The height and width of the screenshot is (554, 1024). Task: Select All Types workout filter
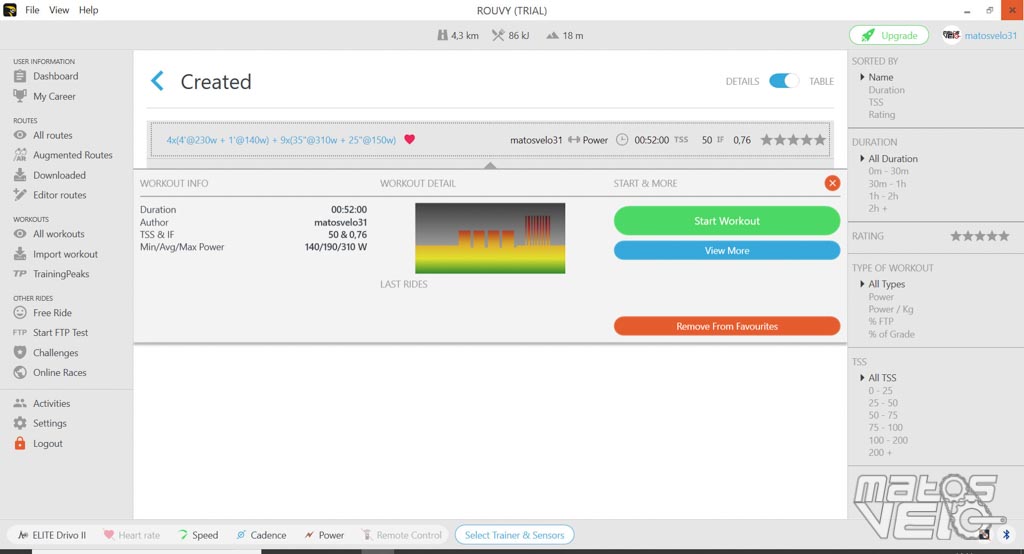(886, 284)
